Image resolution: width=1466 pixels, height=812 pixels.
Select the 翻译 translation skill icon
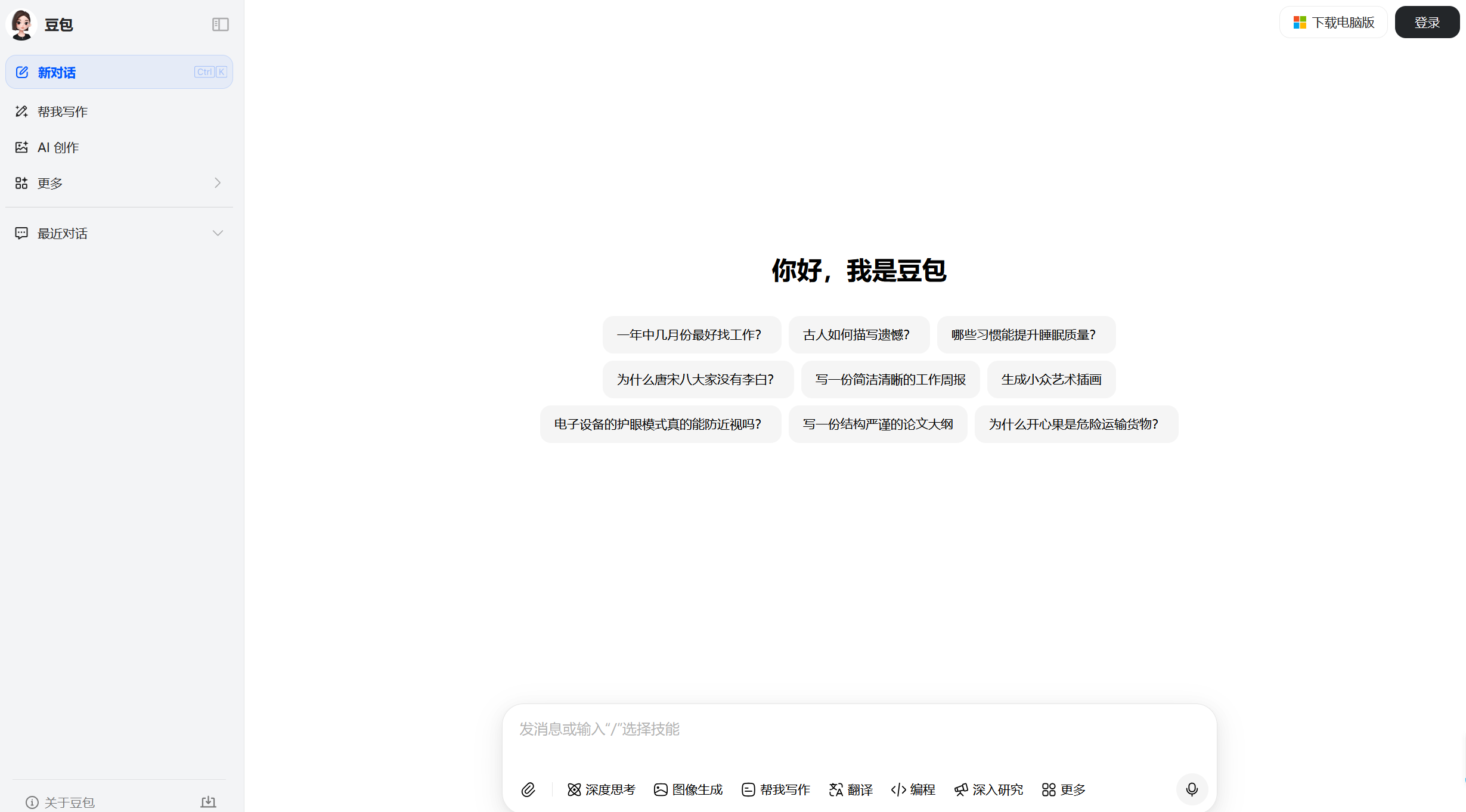[835, 789]
